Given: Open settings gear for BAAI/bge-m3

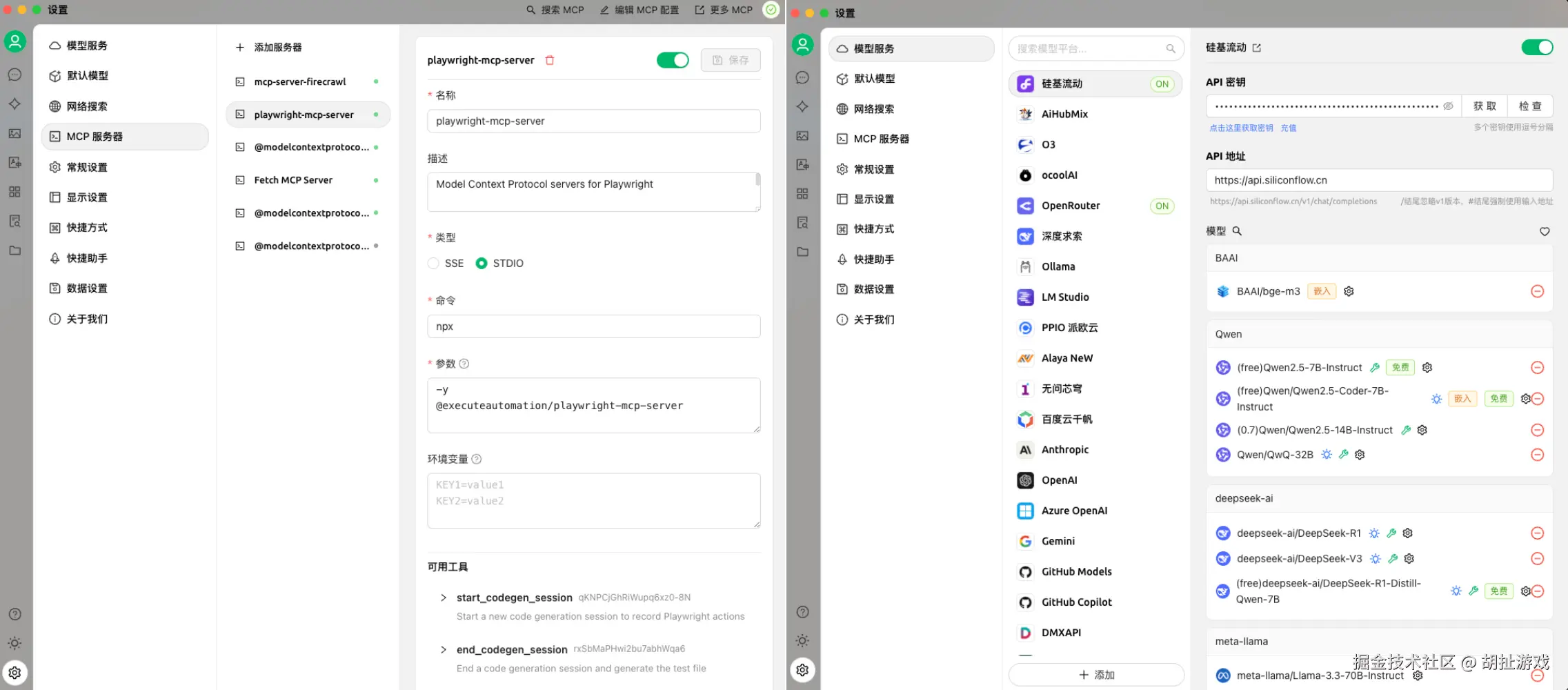Looking at the screenshot, I should pyautogui.click(x=1349, y=291).
